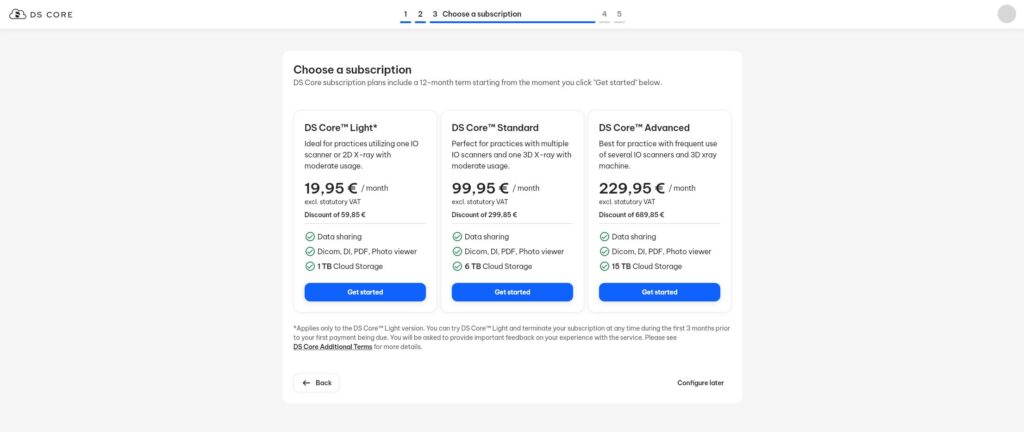Jump to step 4 in the progress bar
Viewport: 1024px width, 432px height.
[x=604, y=15]
